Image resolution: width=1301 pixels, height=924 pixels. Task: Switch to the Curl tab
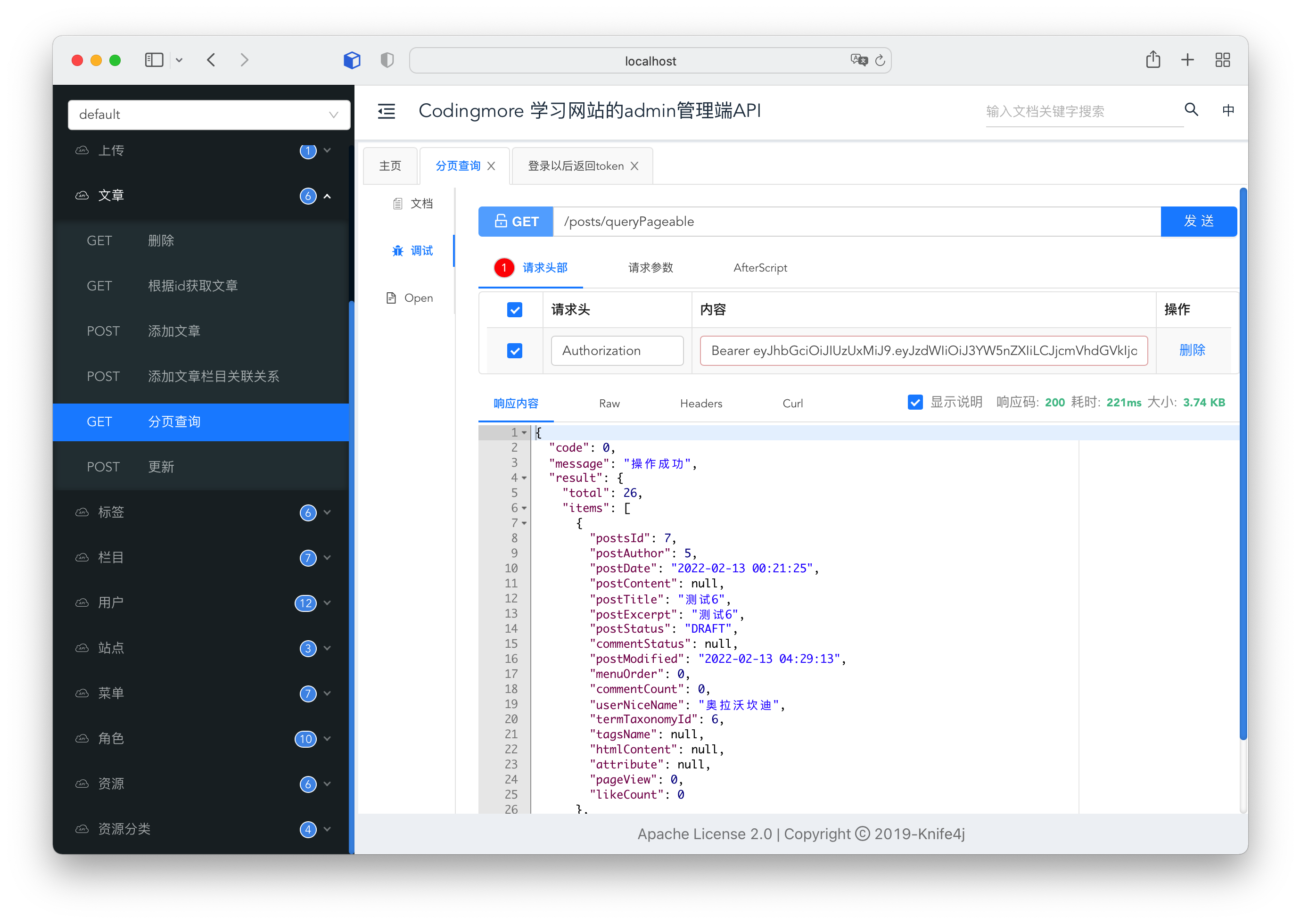click(x=792, y=404)
